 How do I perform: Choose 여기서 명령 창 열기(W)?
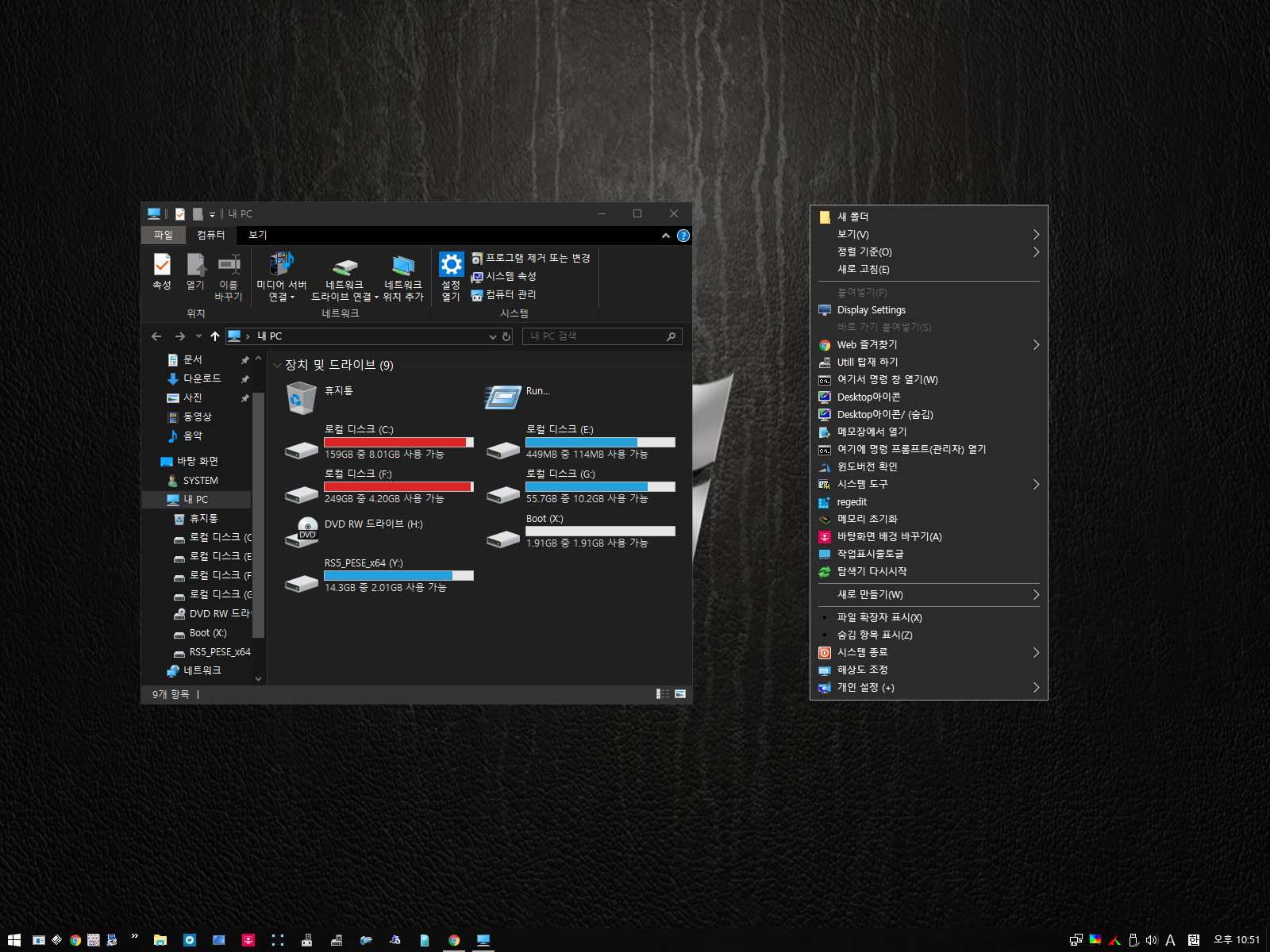coord(929,379)
